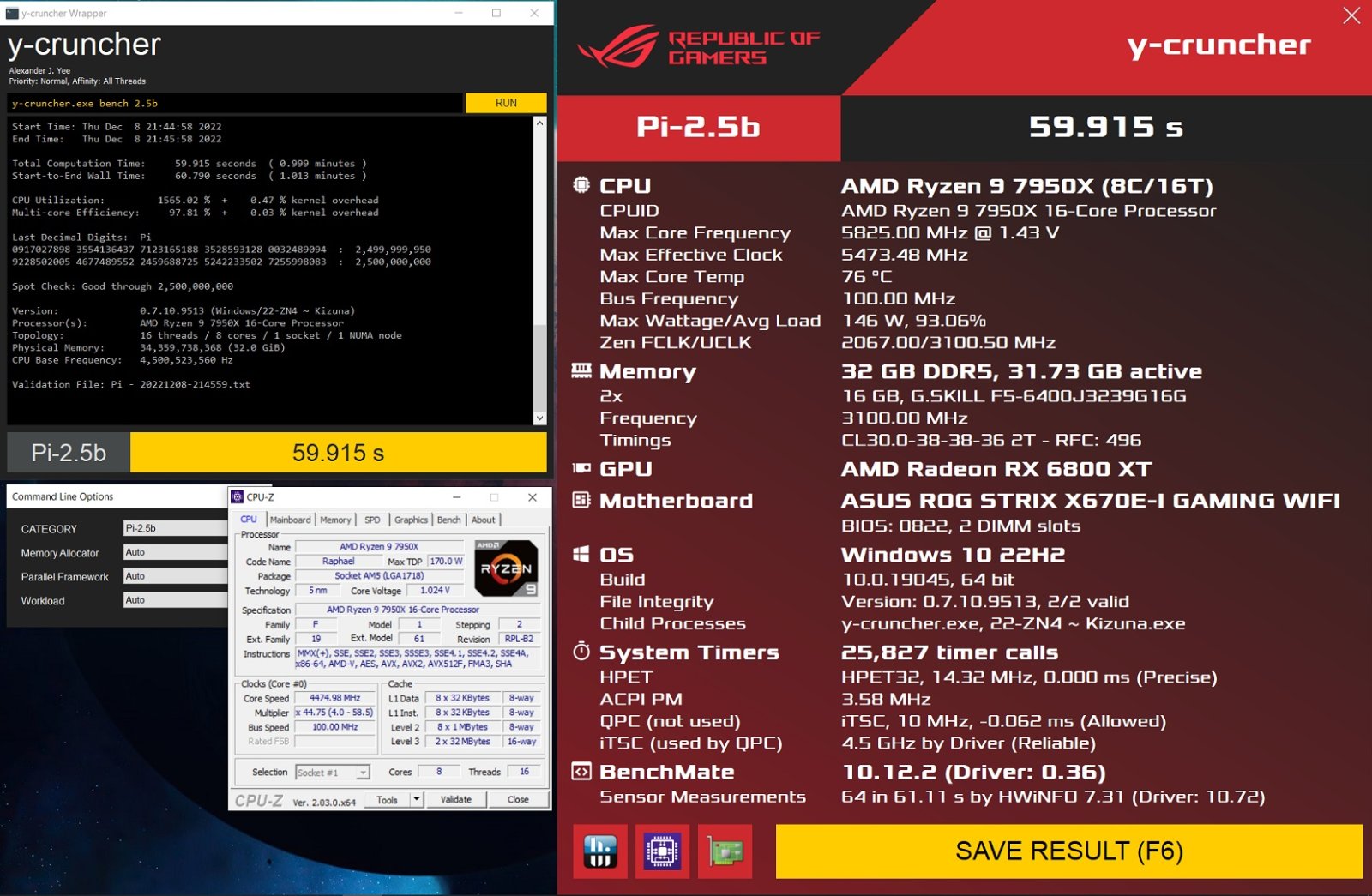Click the CPU chip icon button
The width and height of the screenshot is (1372, 896).
click(662, 851)
